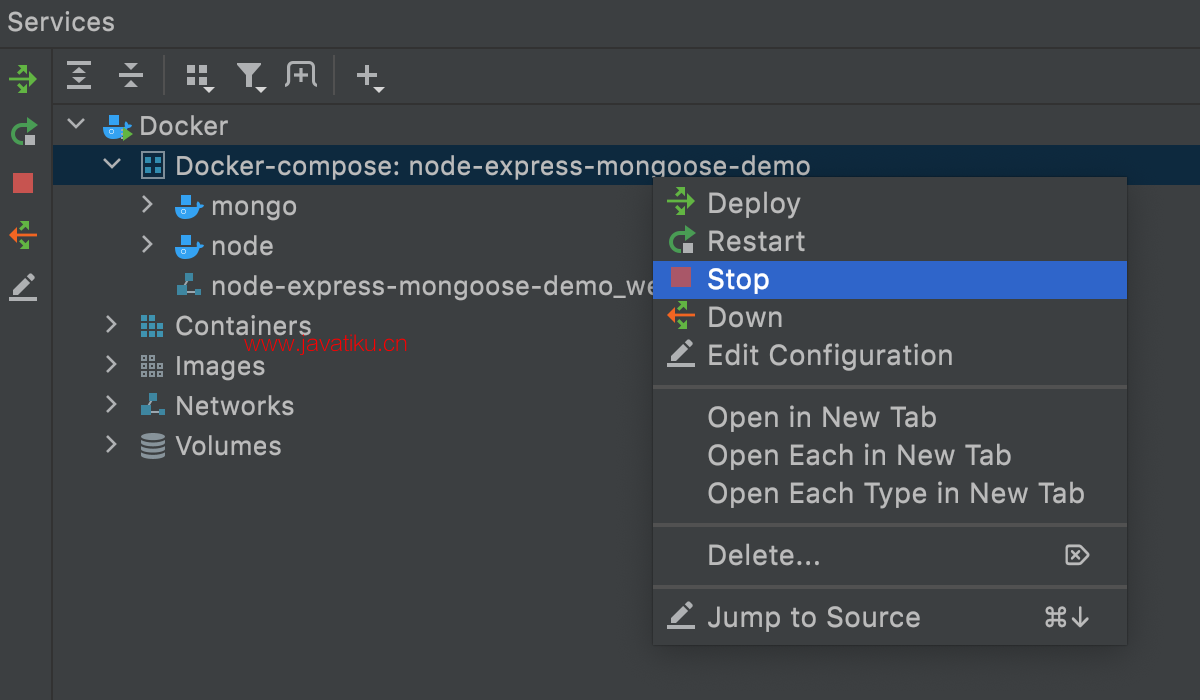Click the 'Services' panel title

click(x=61, y=22)
